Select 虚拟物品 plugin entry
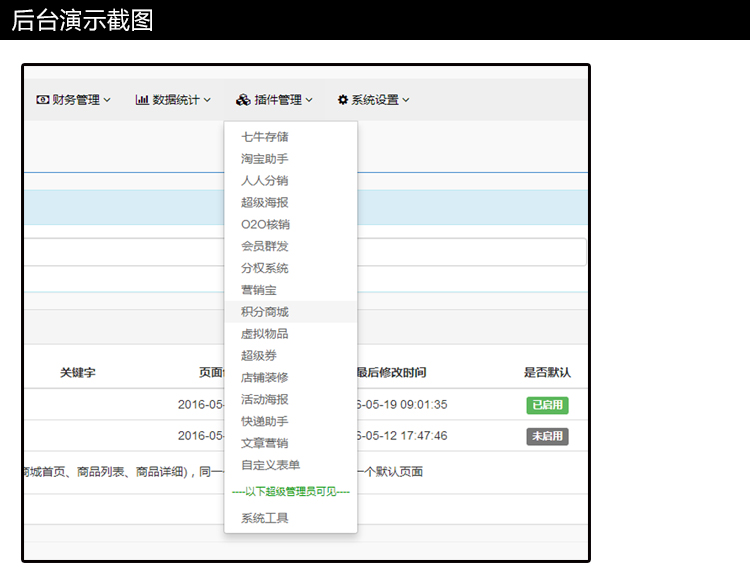This screenshot has height=572, width=750. click(x=291, y=334)
